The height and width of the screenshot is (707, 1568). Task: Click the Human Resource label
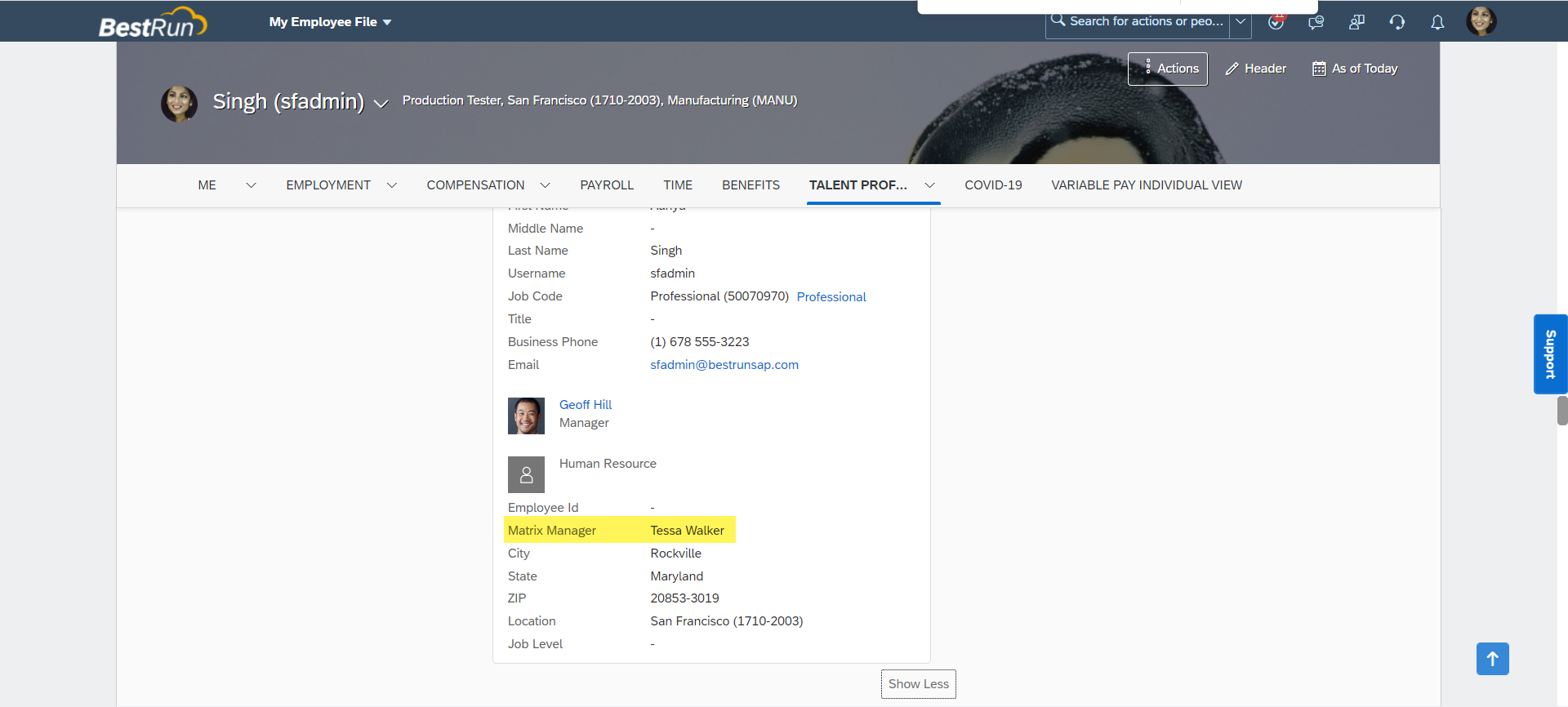pos(608,464)
